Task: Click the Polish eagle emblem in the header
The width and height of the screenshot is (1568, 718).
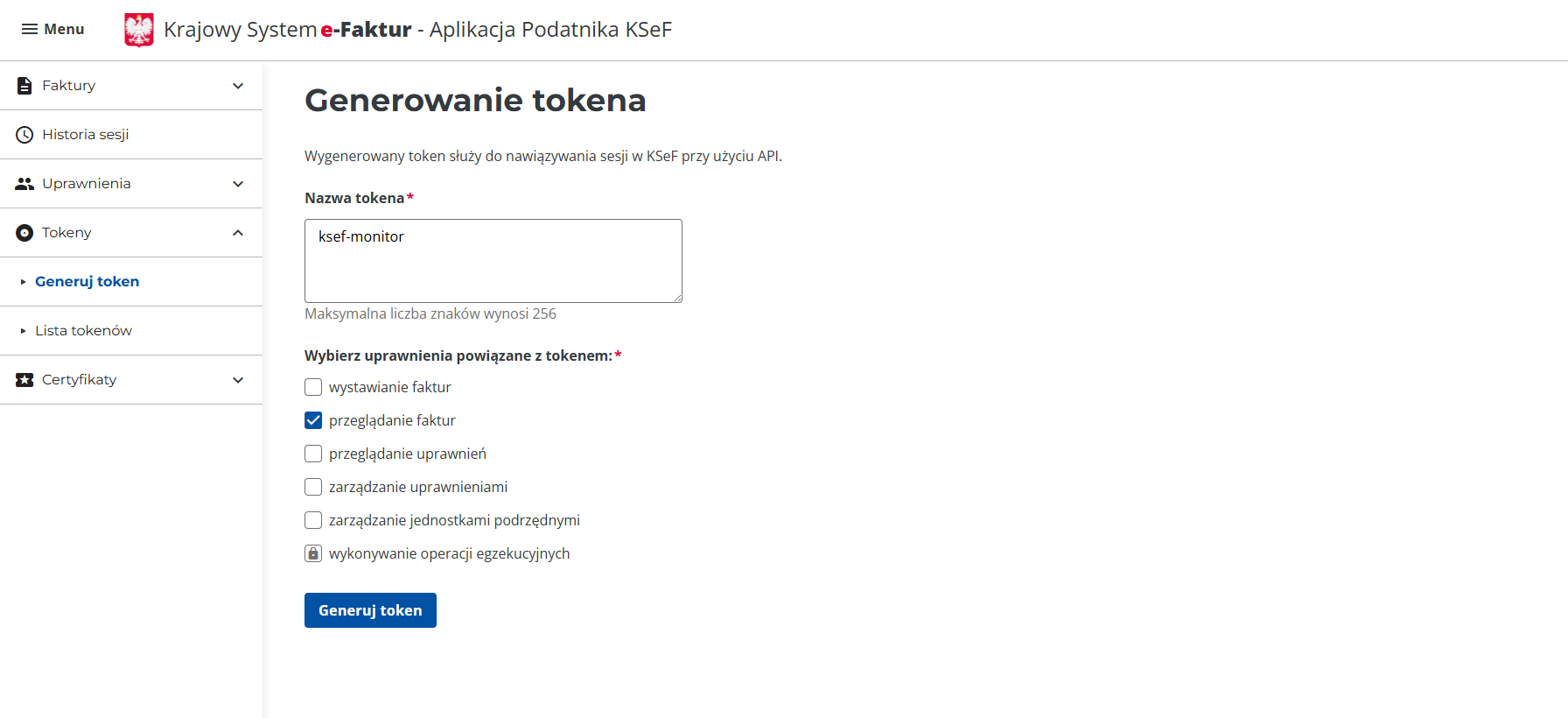Action: click(139, 29)
